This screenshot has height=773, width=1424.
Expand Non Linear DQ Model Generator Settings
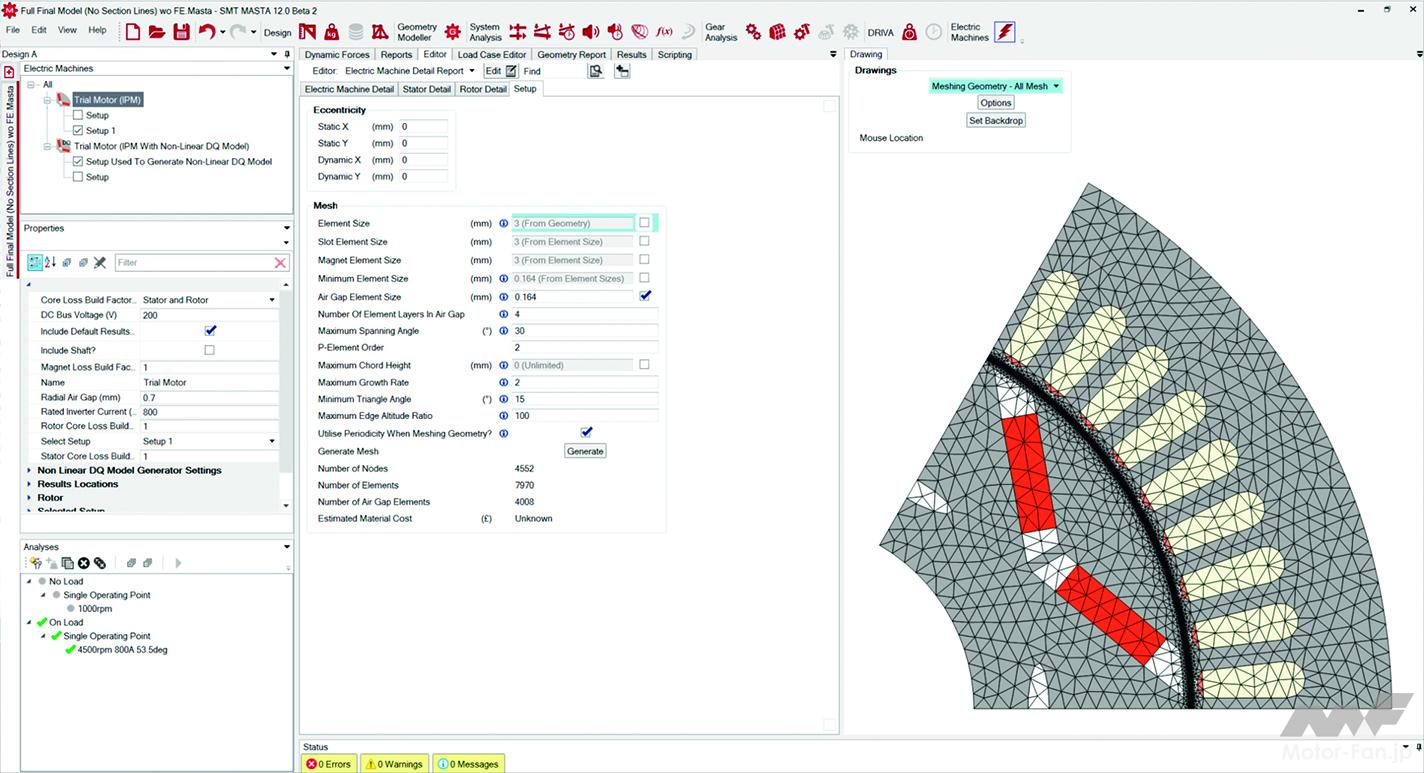29,470
